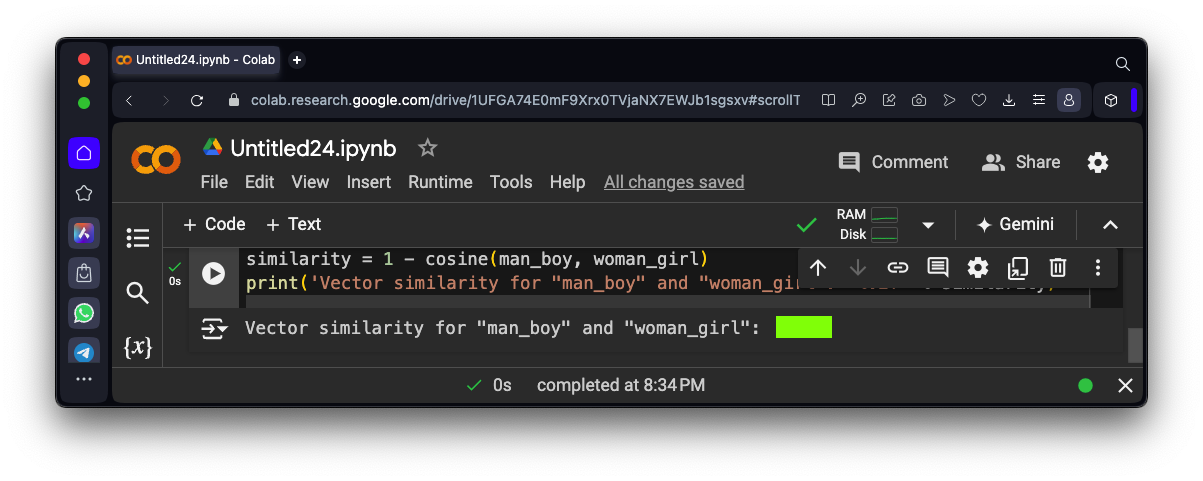Screen dimensions: 1203x481
Task: Open the cell editor settings gear
Action: point(978,267)
